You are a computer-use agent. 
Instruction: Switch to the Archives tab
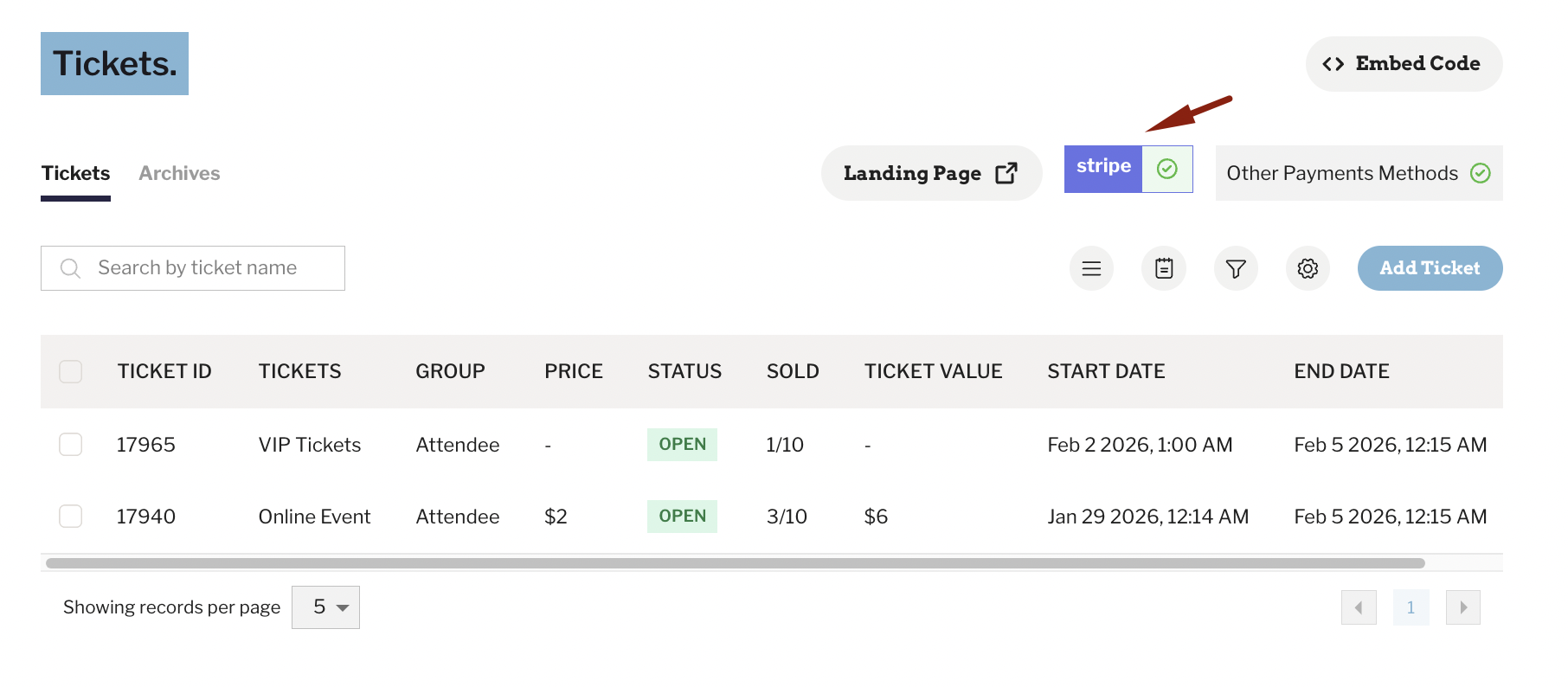(x=179, y=173)
